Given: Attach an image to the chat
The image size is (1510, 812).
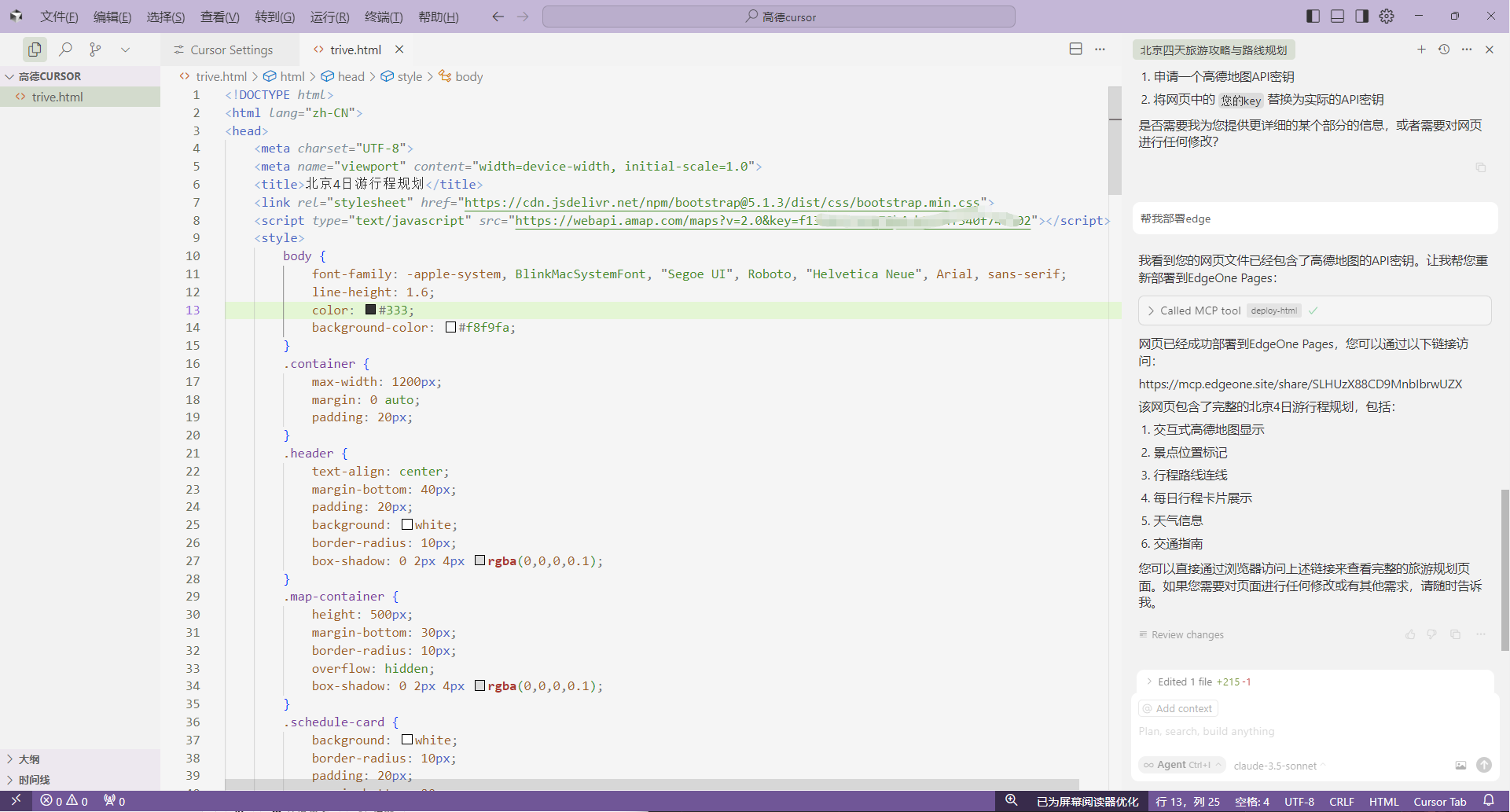Looking at the screenshot, I should point(1460,765).
